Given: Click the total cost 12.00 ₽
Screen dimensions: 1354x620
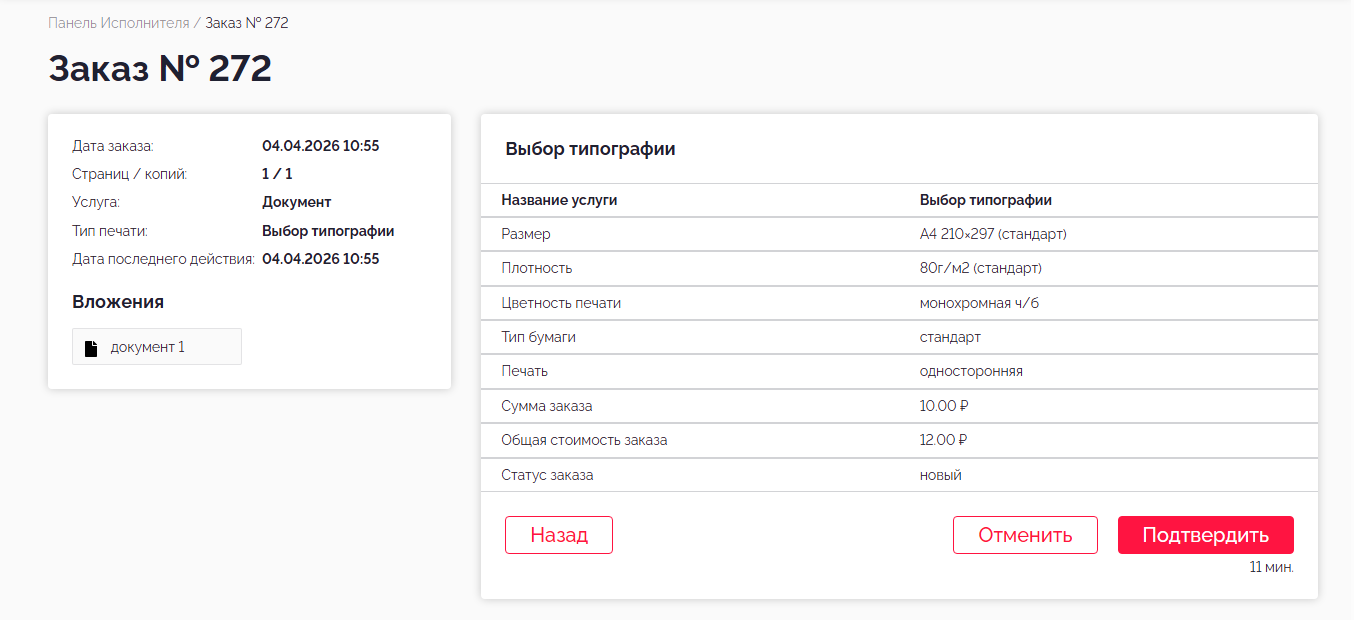Looking at the screenshot, I should tap(944, 440).
